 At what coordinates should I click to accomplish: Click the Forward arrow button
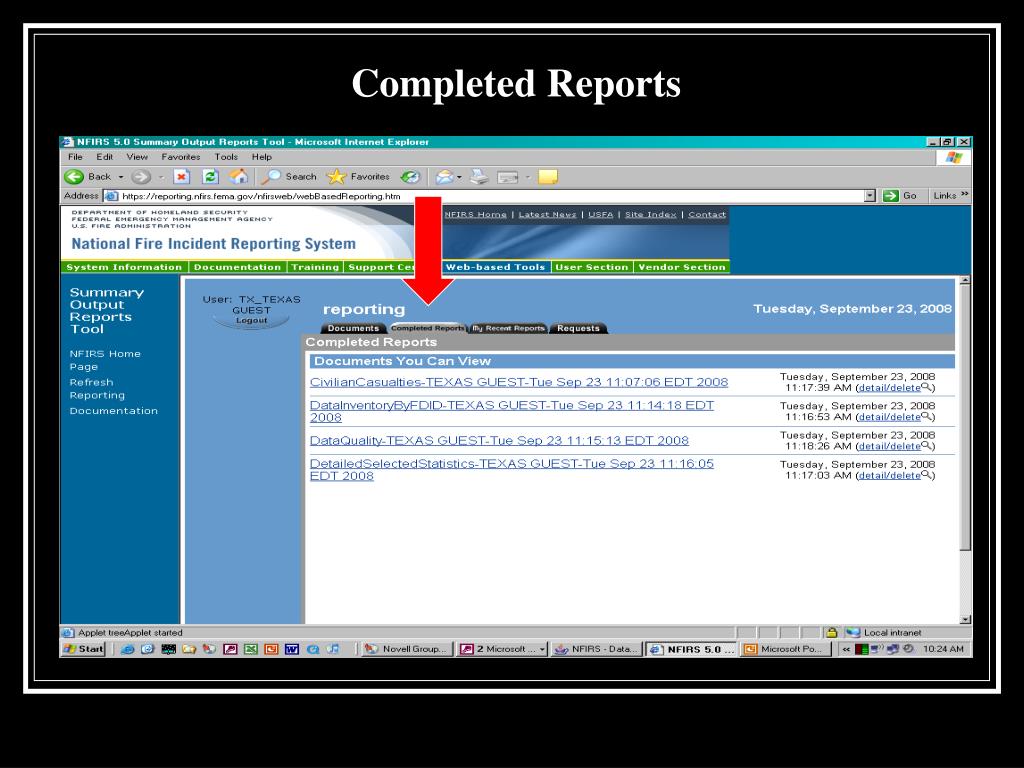coord(140,176)
